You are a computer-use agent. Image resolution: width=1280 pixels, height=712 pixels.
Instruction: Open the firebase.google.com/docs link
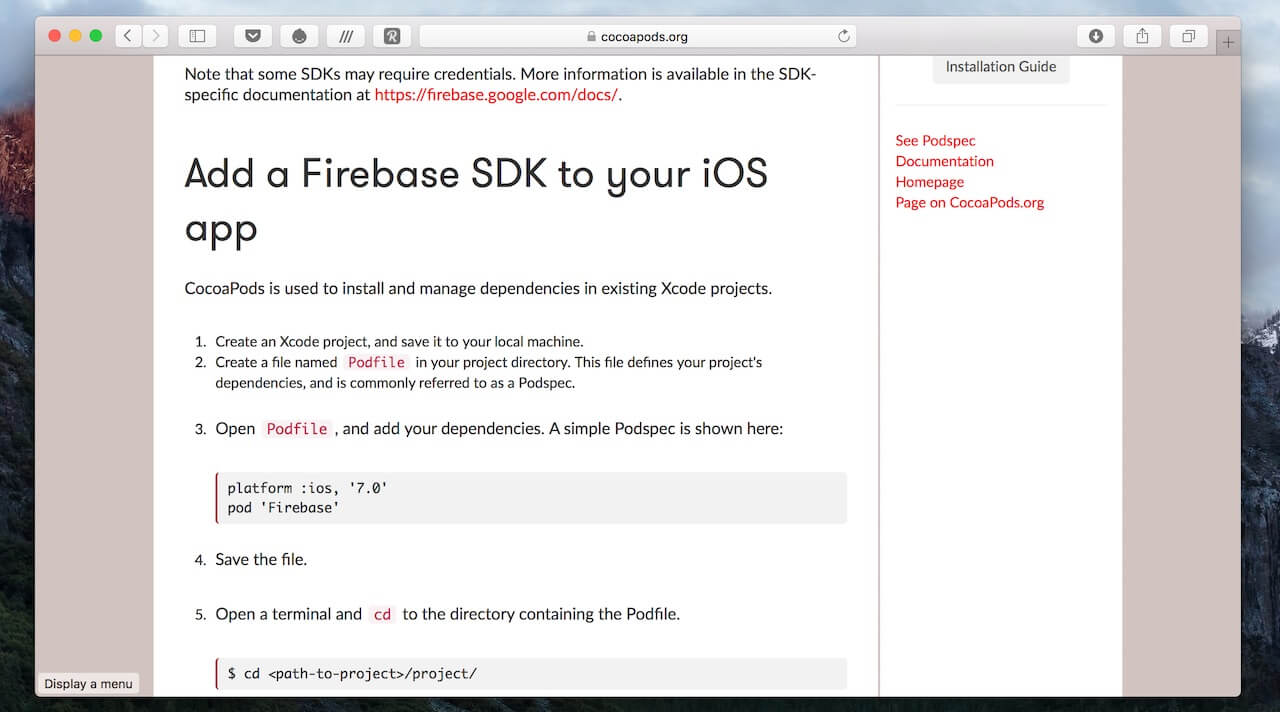pos(496,96)
